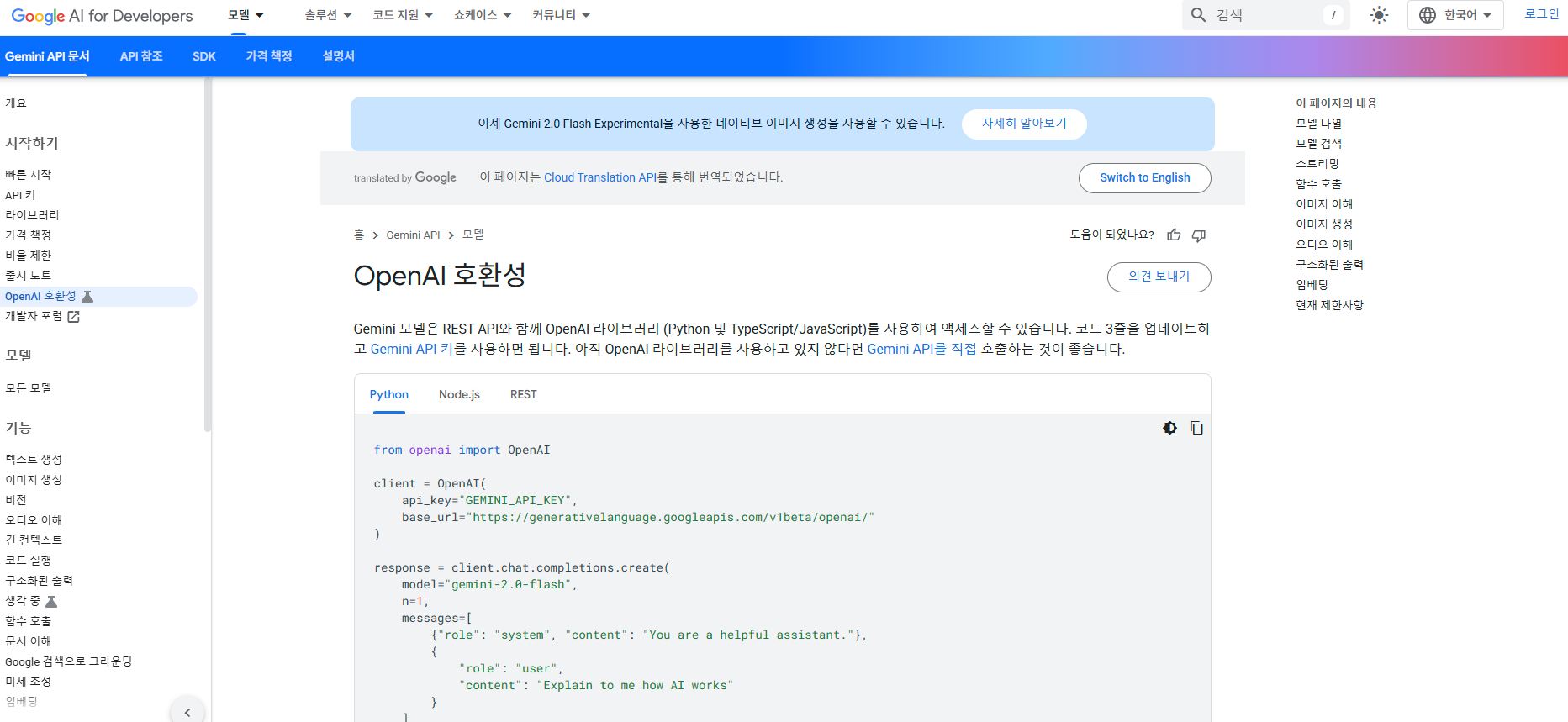Open API 키 in the sidebar
The width and height of the screenshot is (1568, 722).
pyautogui.click(x=20, y=195)
